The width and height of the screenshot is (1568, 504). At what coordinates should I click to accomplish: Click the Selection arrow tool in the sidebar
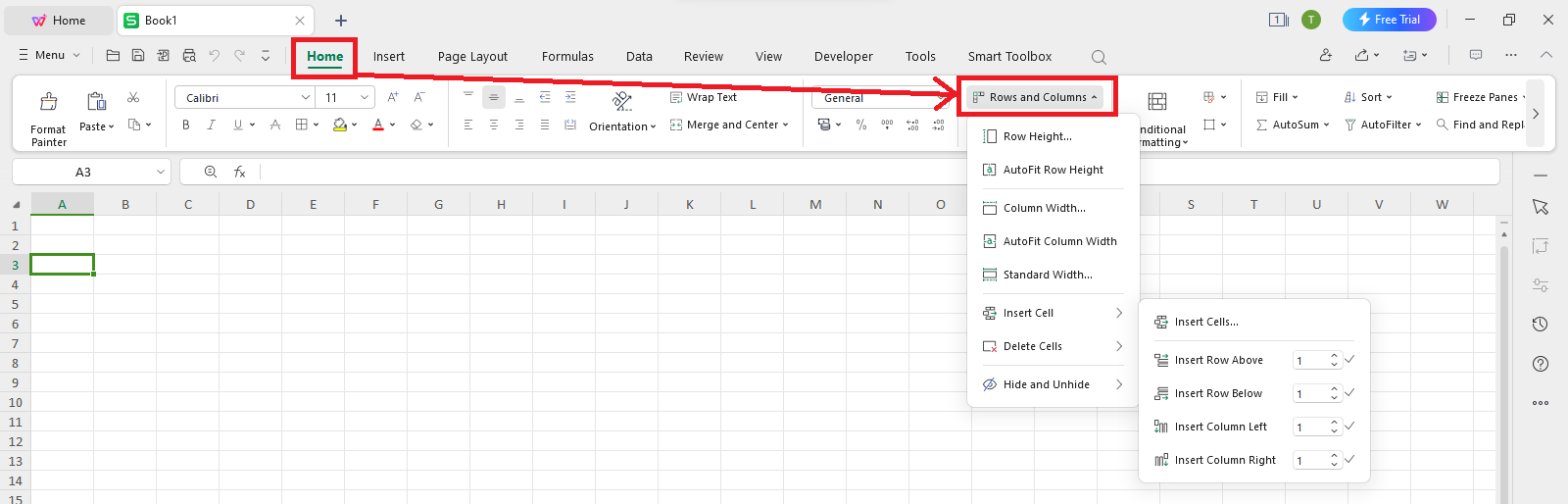pyautogui.click(x=1541, y=207)
